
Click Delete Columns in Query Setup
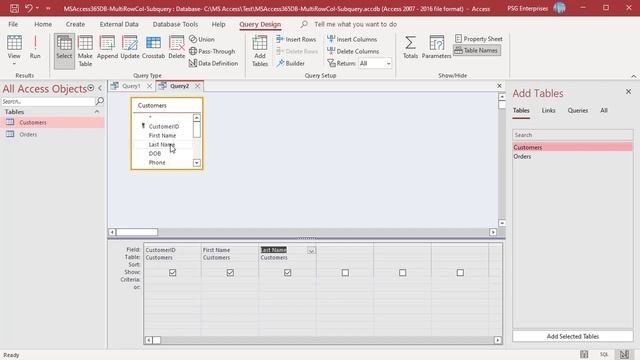pyautogui.click(x=353, y=51)
